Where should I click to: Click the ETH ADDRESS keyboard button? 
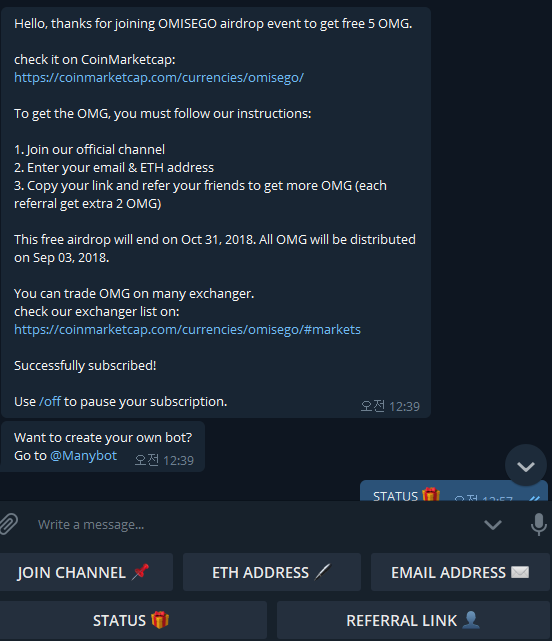272,572
